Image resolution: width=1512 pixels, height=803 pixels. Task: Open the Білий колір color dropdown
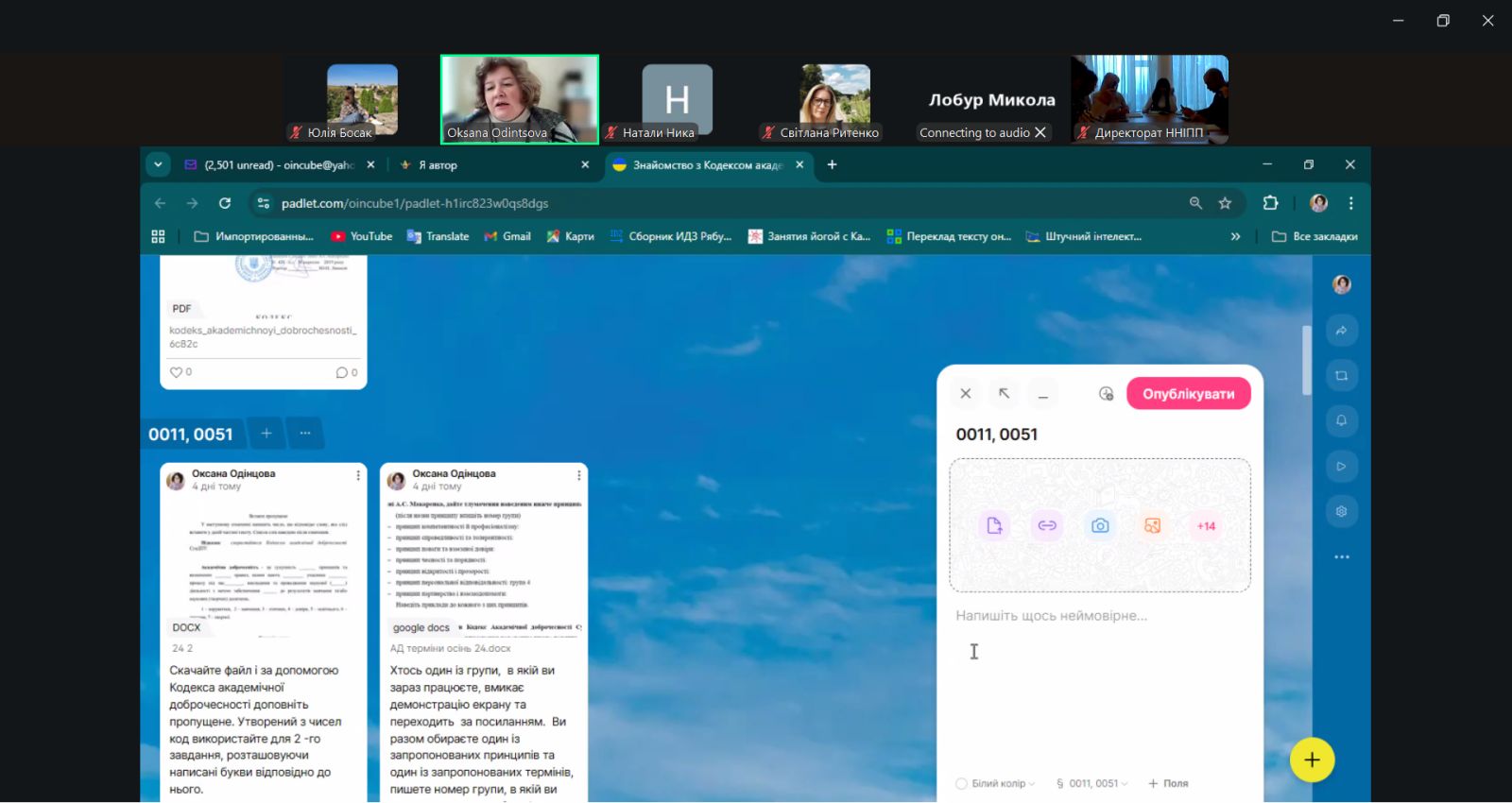[995, 783]
